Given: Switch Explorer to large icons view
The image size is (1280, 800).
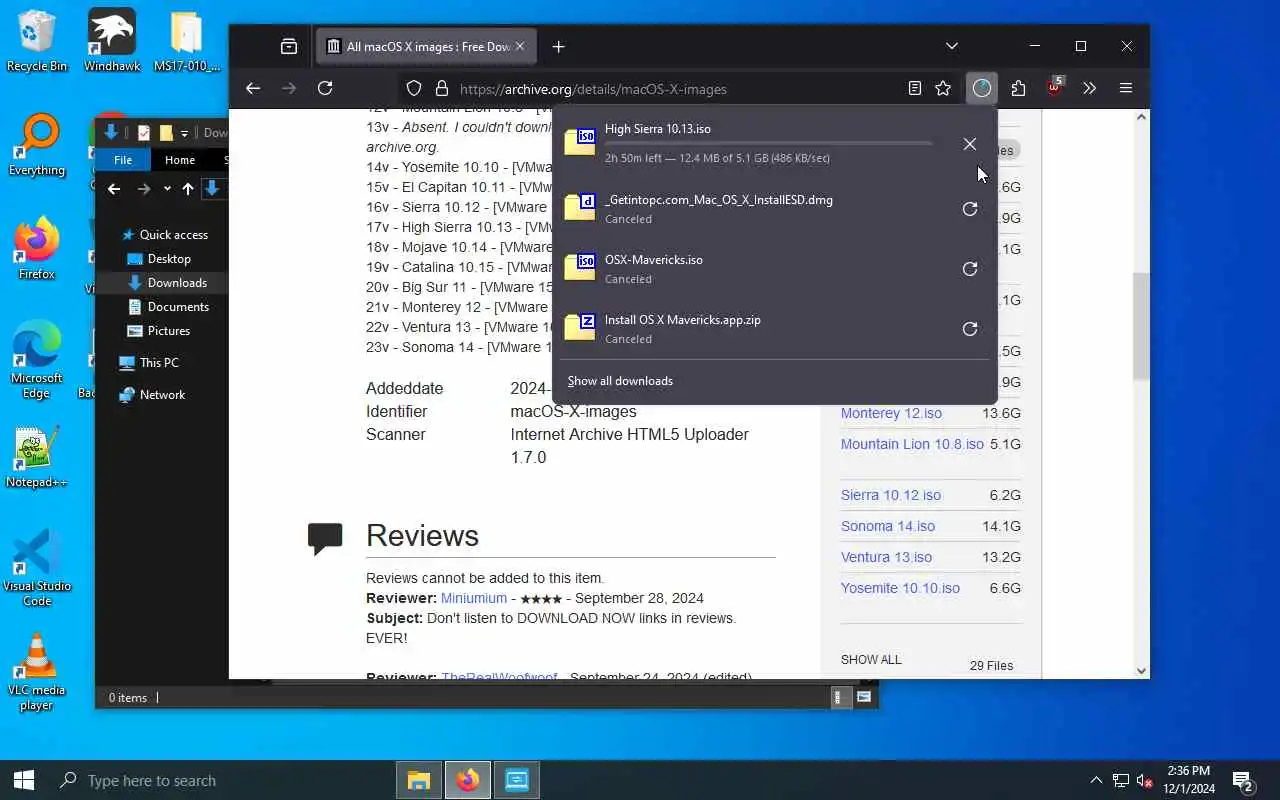Looking at the screenshot, I should pyautogui.click(x=864, y=697).
